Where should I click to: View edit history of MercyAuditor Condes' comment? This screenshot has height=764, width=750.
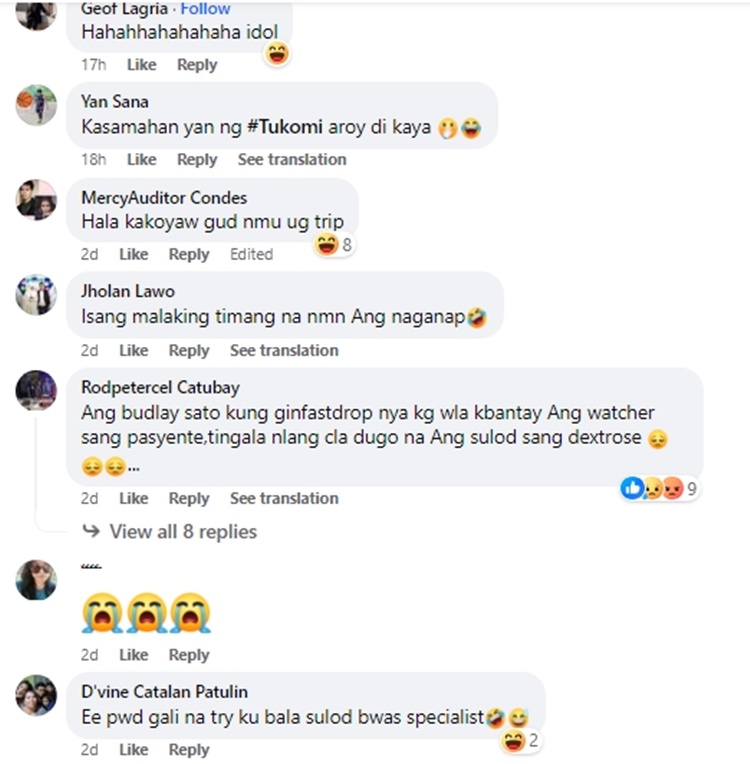click(x=251, y=254)
